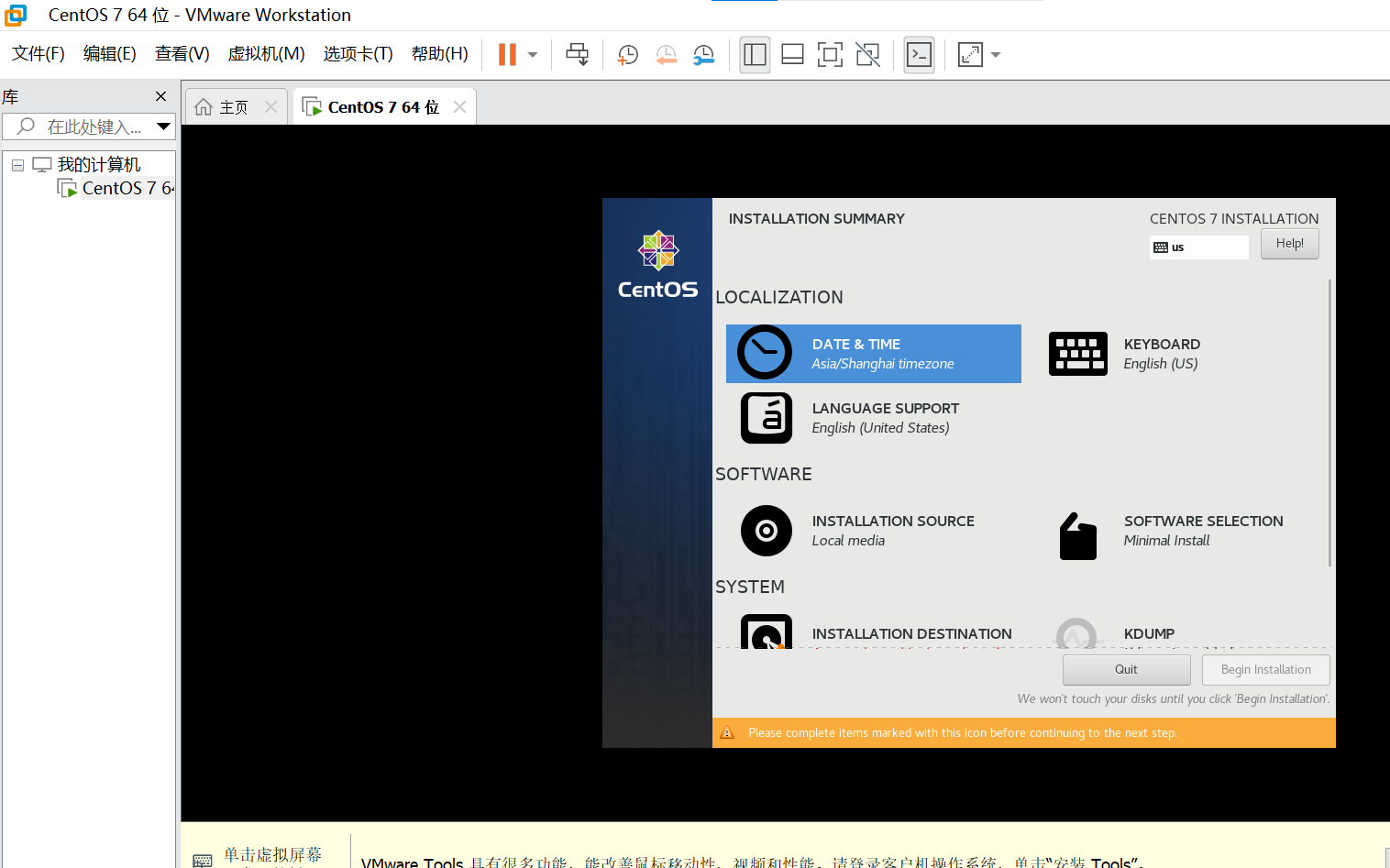This screenshot has width=1390, height=868.
Task: Open the Keyboard layout settings
Action: (x=1124, y=354)
